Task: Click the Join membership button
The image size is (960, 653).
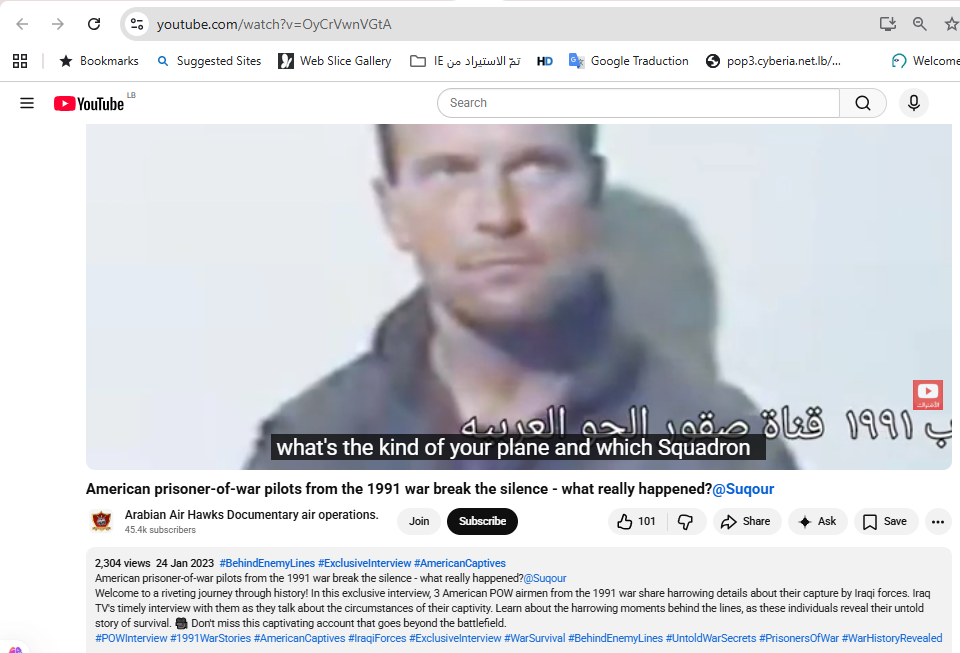Action: click(419, 521)
